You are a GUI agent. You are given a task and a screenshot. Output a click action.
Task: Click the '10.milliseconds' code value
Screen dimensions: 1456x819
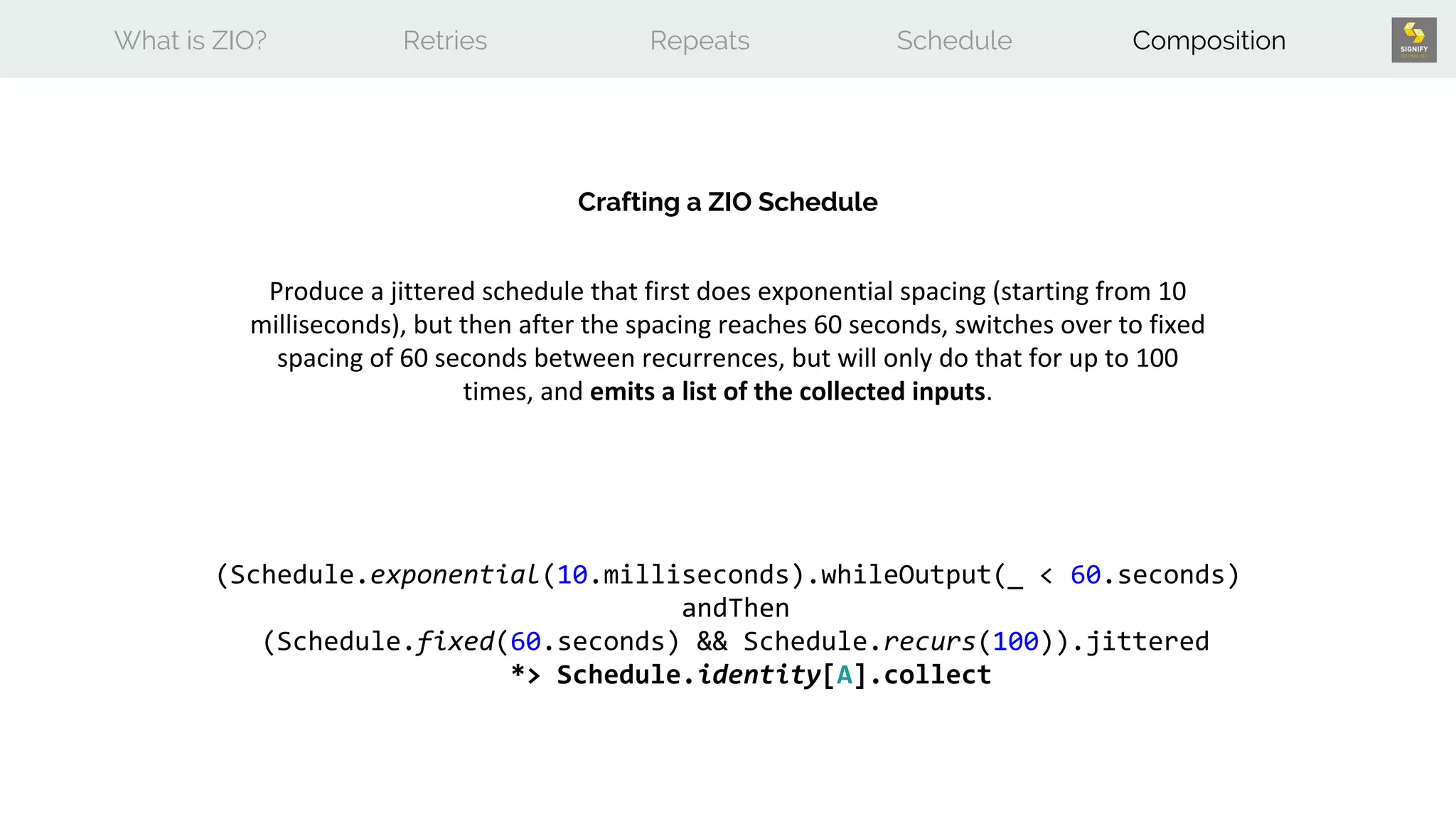(673, 575)
